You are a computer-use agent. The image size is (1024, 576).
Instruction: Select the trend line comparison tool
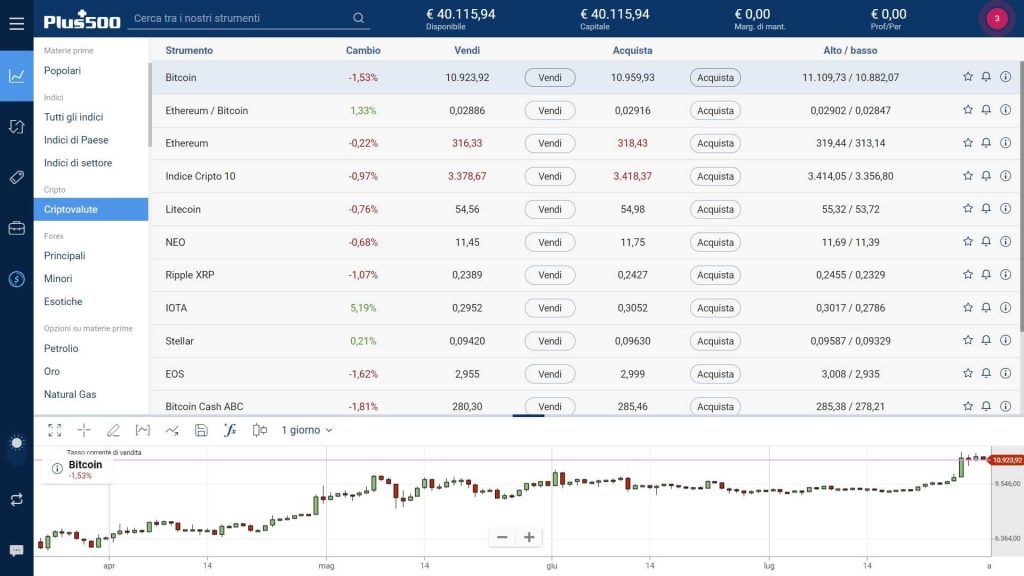[x=172, y=430]
